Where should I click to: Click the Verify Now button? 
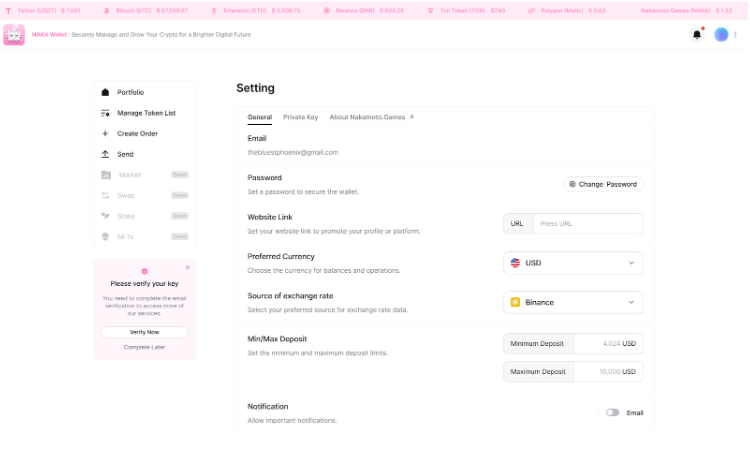click(144, 332)
